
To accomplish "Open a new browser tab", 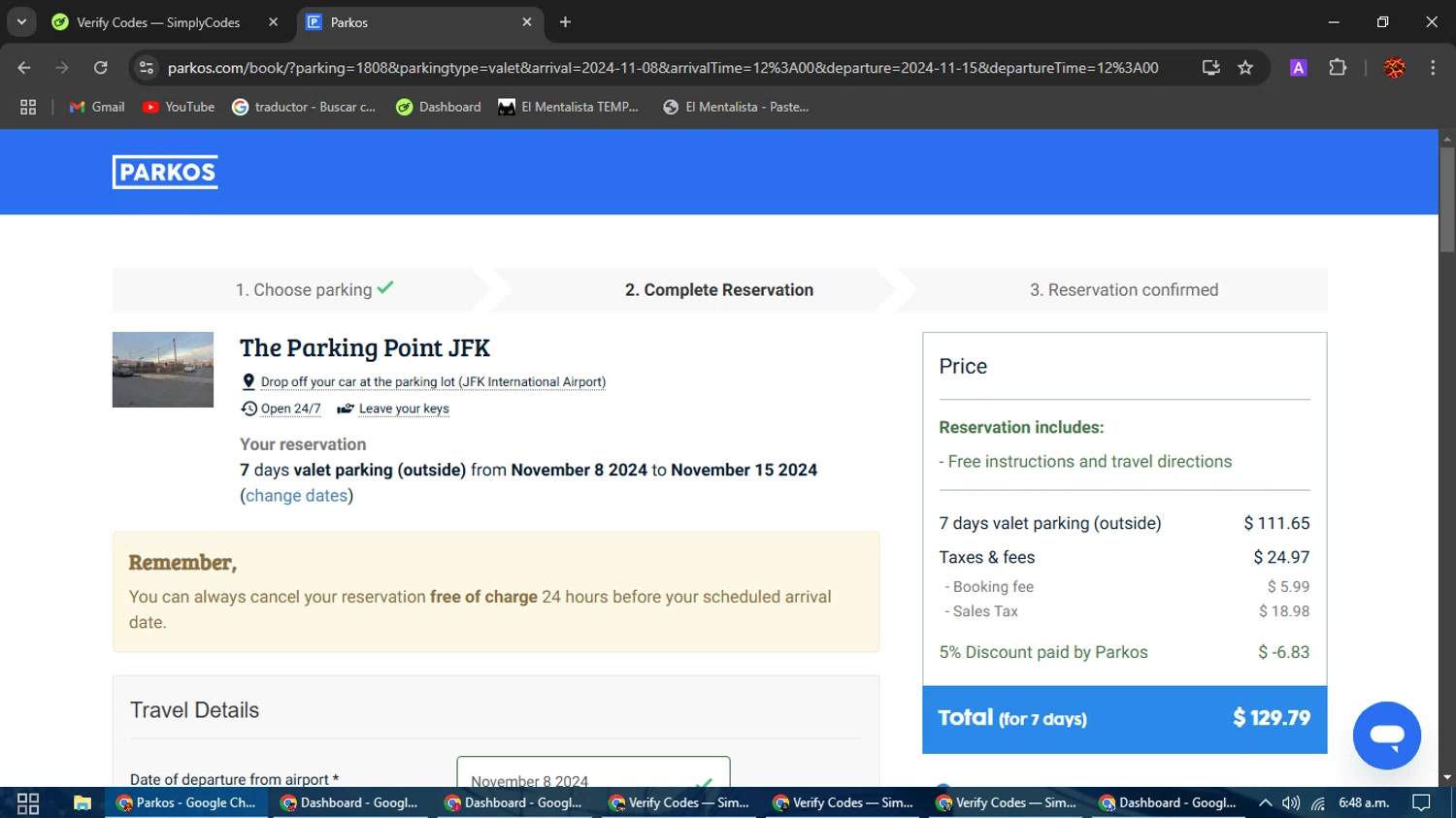I will 565,22.
